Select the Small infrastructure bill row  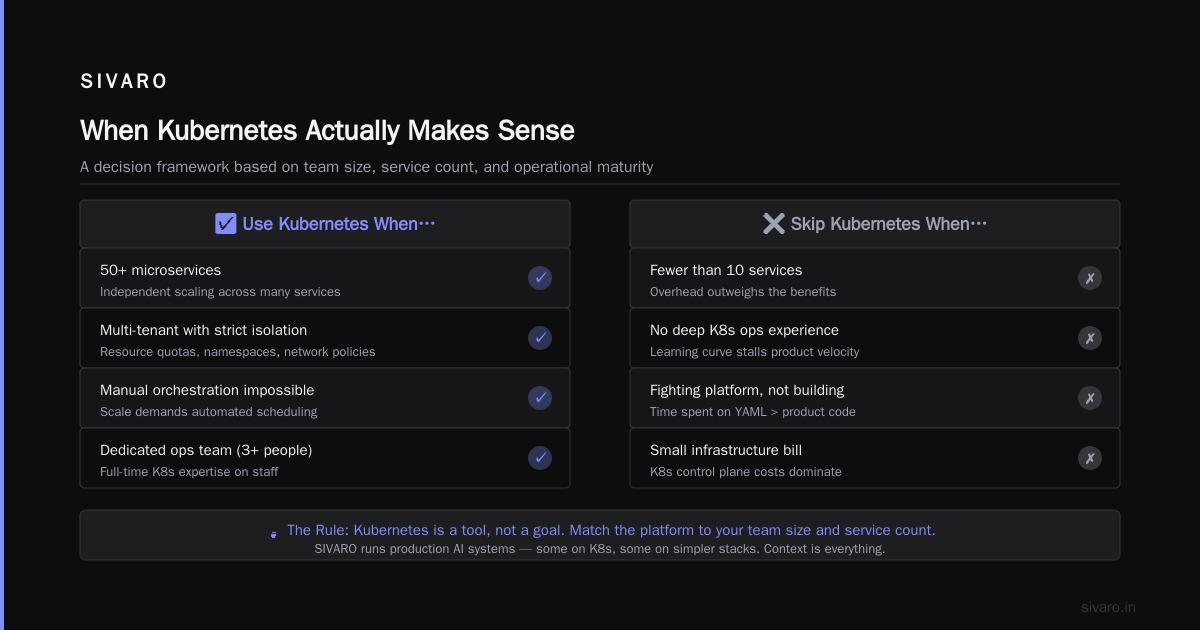(875, 458)
